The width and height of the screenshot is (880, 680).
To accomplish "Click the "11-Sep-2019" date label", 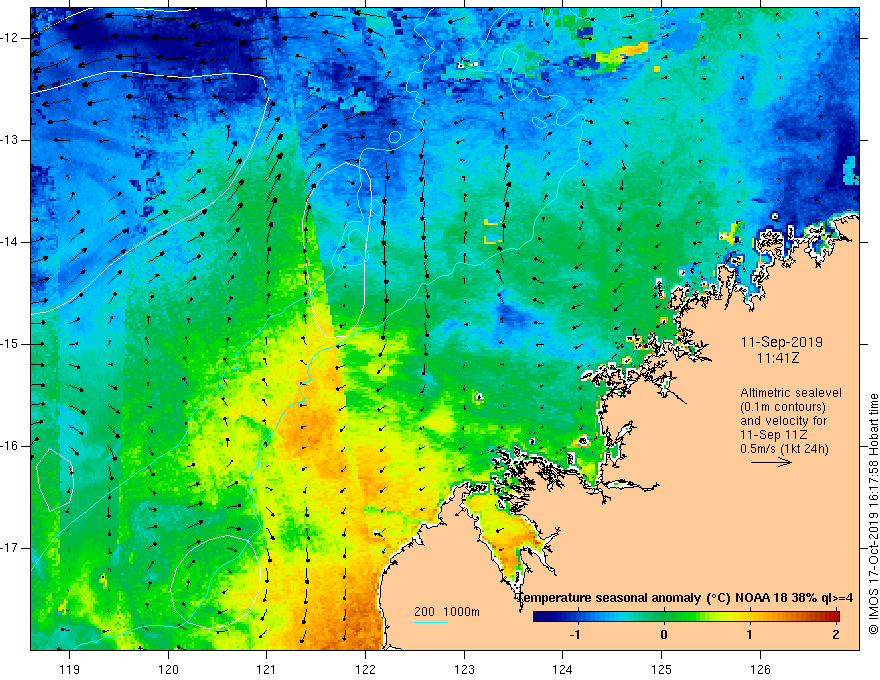I will click(x=781, y=342).
